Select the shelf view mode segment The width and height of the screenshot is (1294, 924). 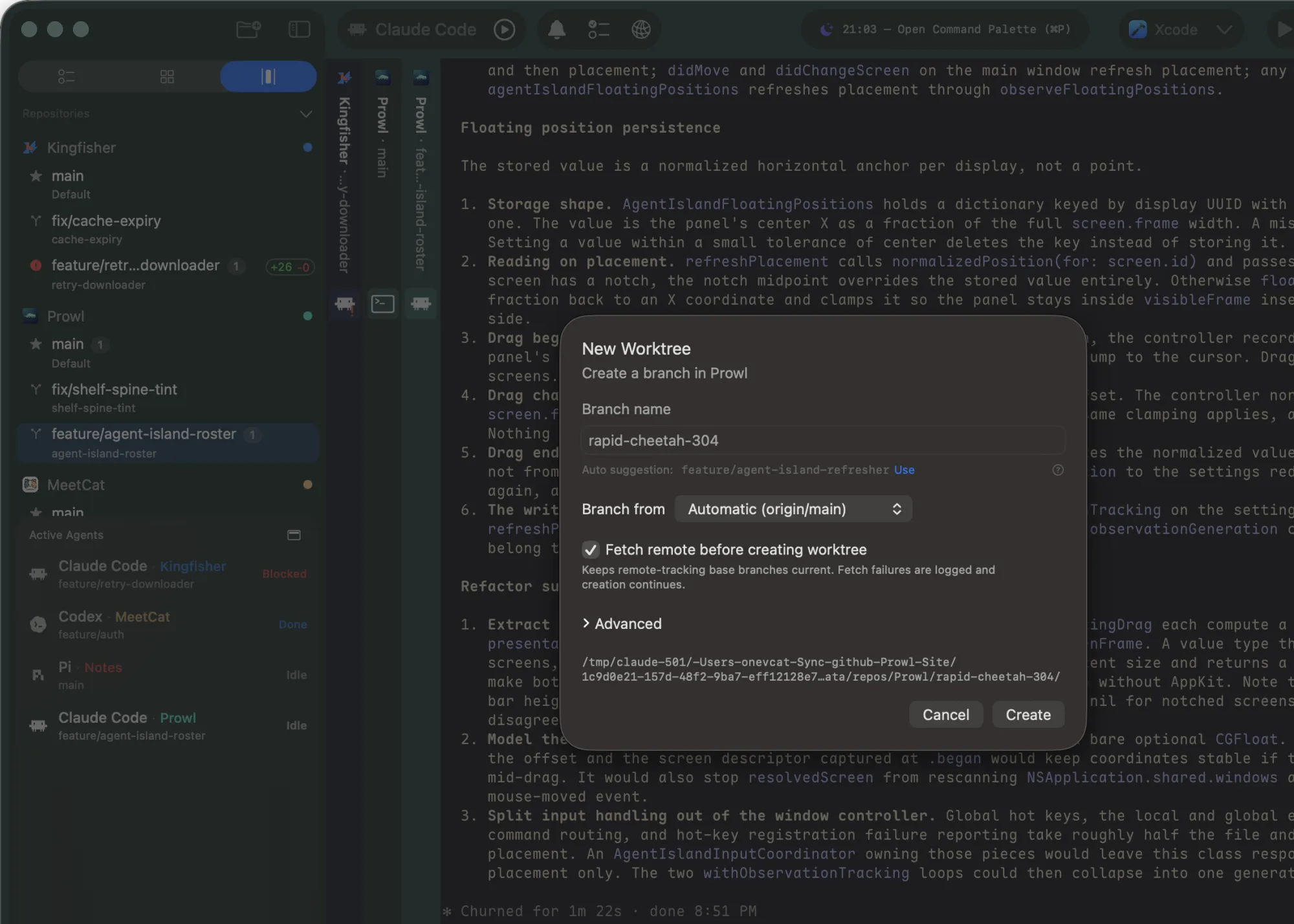click(268, 77)
